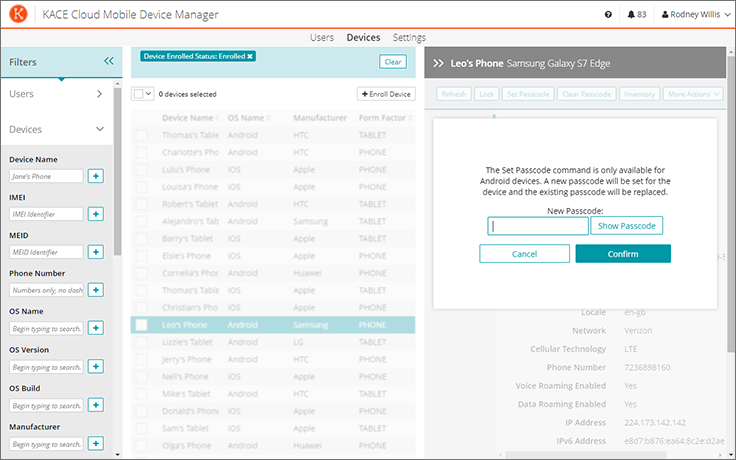
Task: Click the Phone Number filter field
Action: click(46, 290)
